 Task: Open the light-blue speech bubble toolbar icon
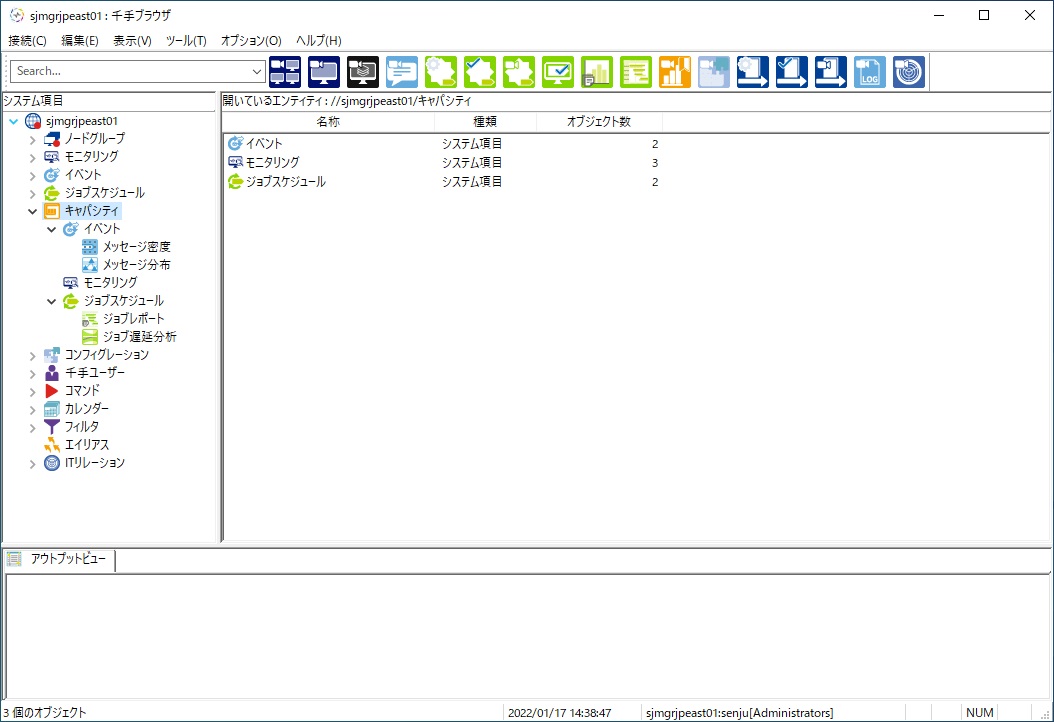402,72
